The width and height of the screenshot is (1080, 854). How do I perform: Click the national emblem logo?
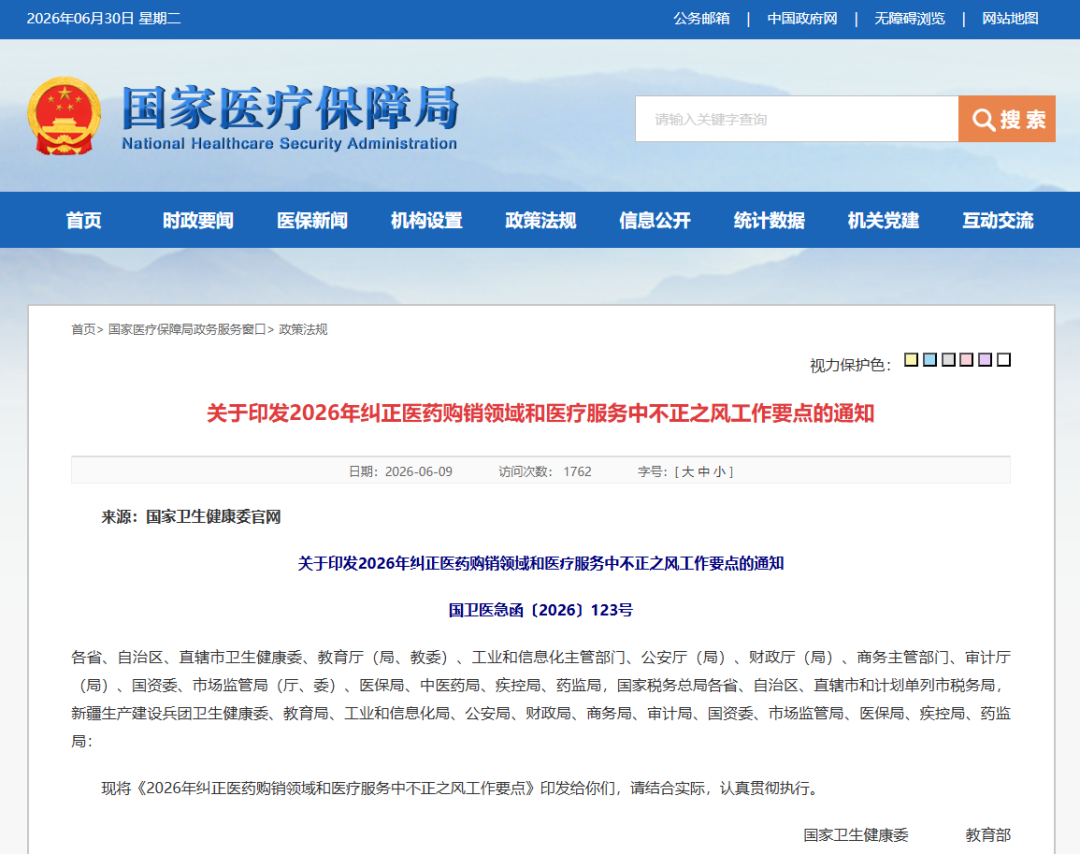[x=64, y=116]
